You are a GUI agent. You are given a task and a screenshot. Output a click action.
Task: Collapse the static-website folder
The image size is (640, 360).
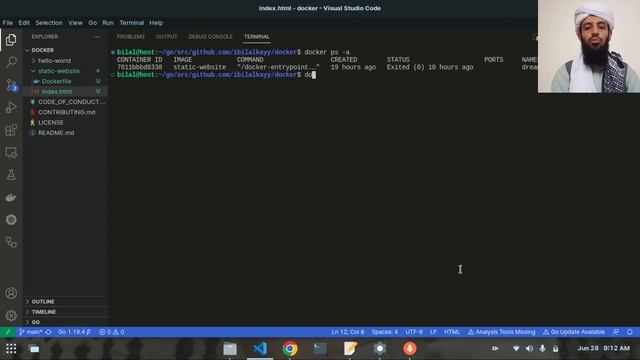pos(65,71)
